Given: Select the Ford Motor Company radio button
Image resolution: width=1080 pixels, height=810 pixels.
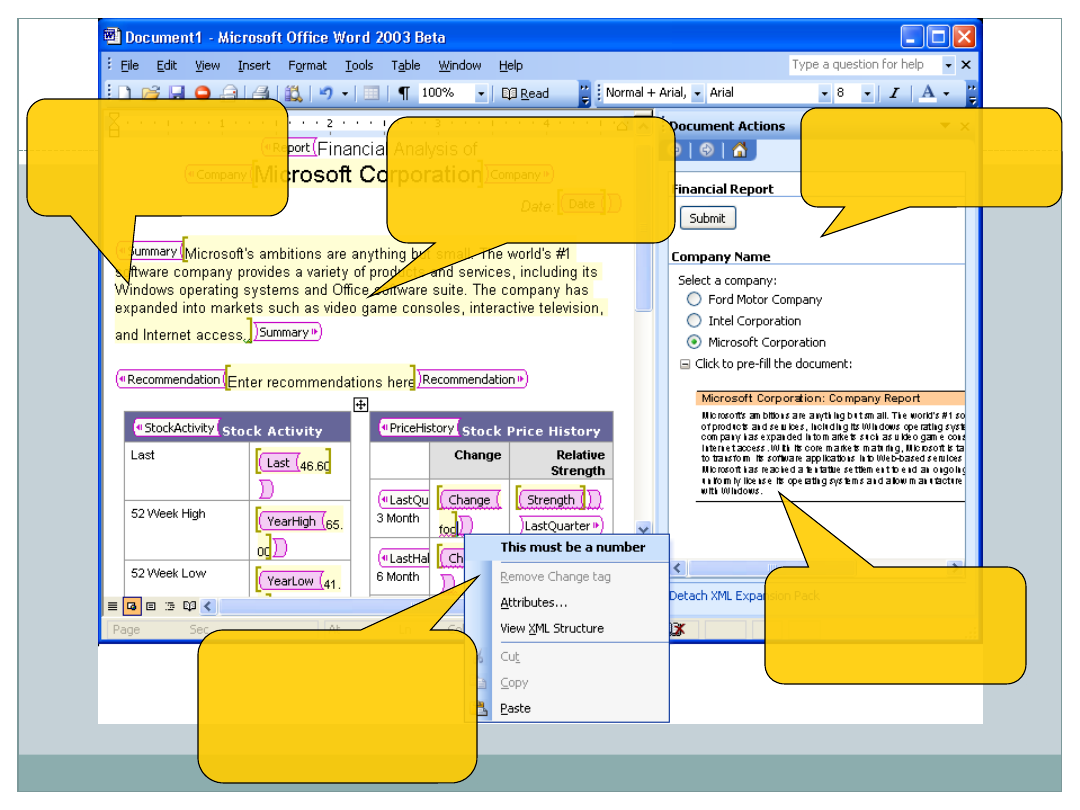Looking at the screenshot, I should point(694,299).
